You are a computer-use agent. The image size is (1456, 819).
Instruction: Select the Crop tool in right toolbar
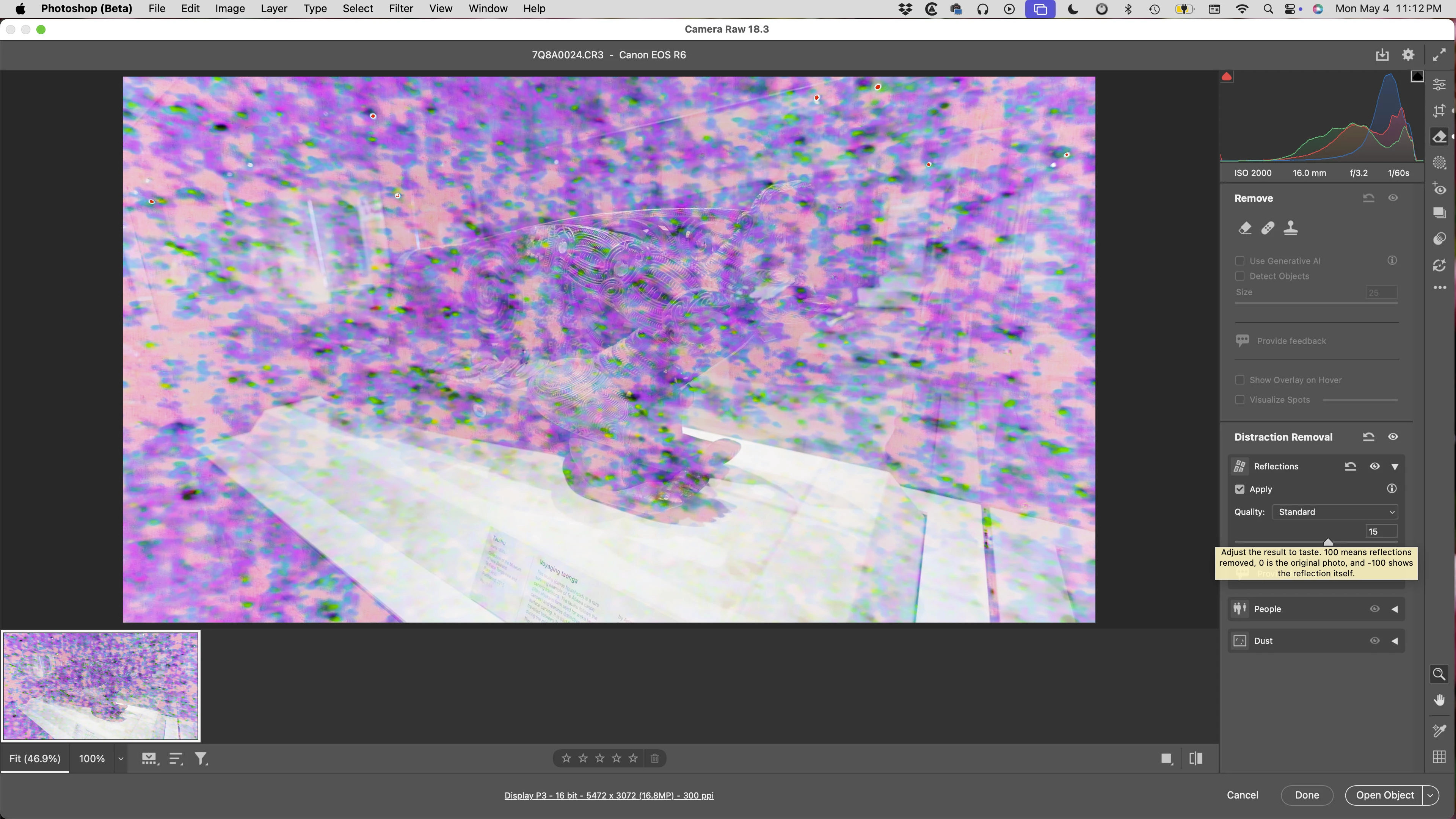click(x=1439, y=111)
